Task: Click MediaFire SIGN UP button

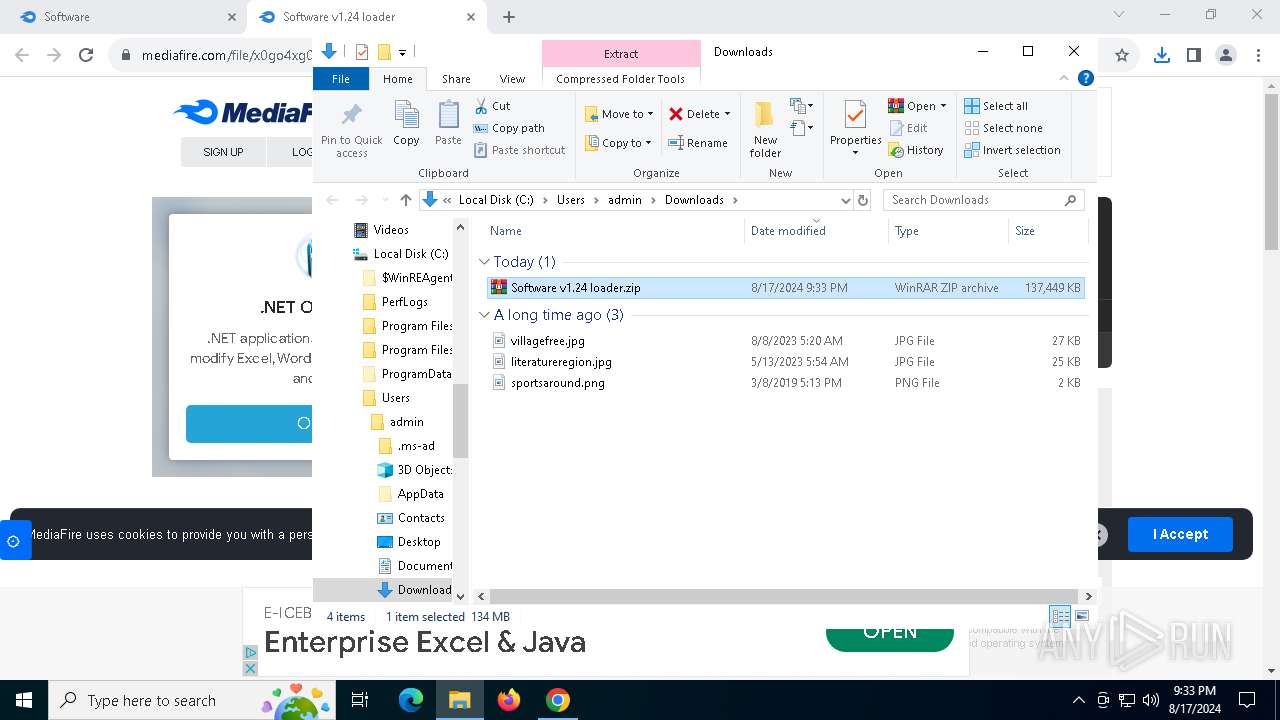Action: (x=223, y=152)
